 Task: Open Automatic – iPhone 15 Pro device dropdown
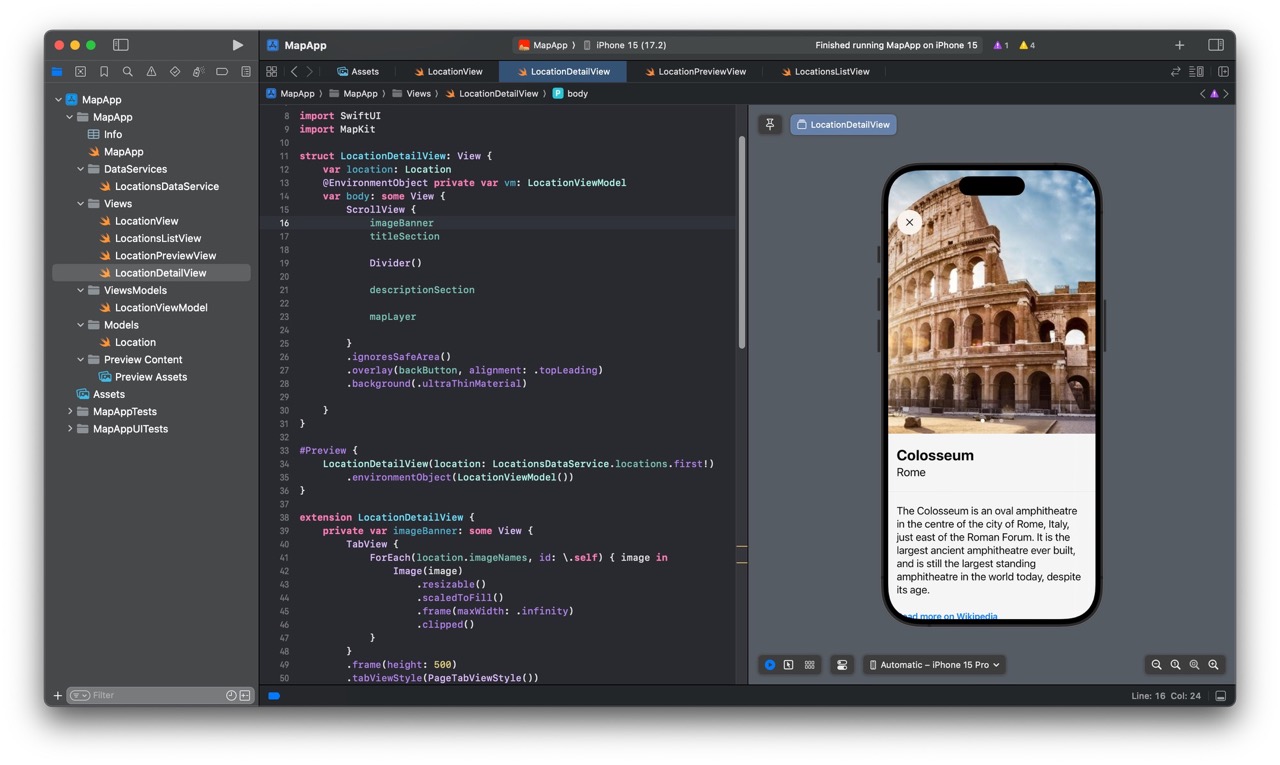934,665
